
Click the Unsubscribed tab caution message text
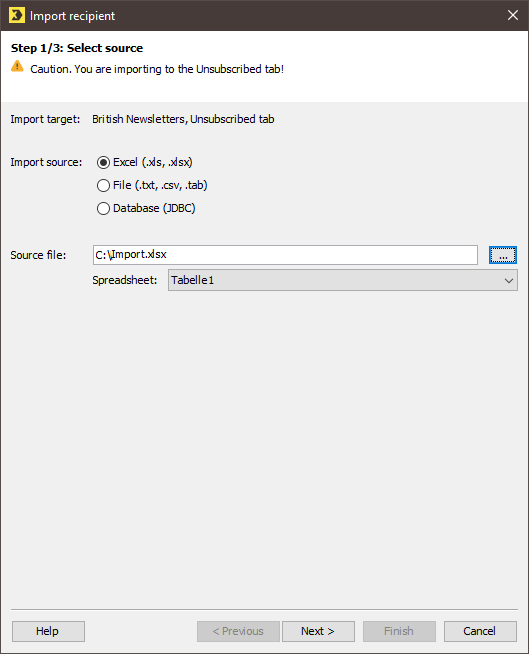157,69
